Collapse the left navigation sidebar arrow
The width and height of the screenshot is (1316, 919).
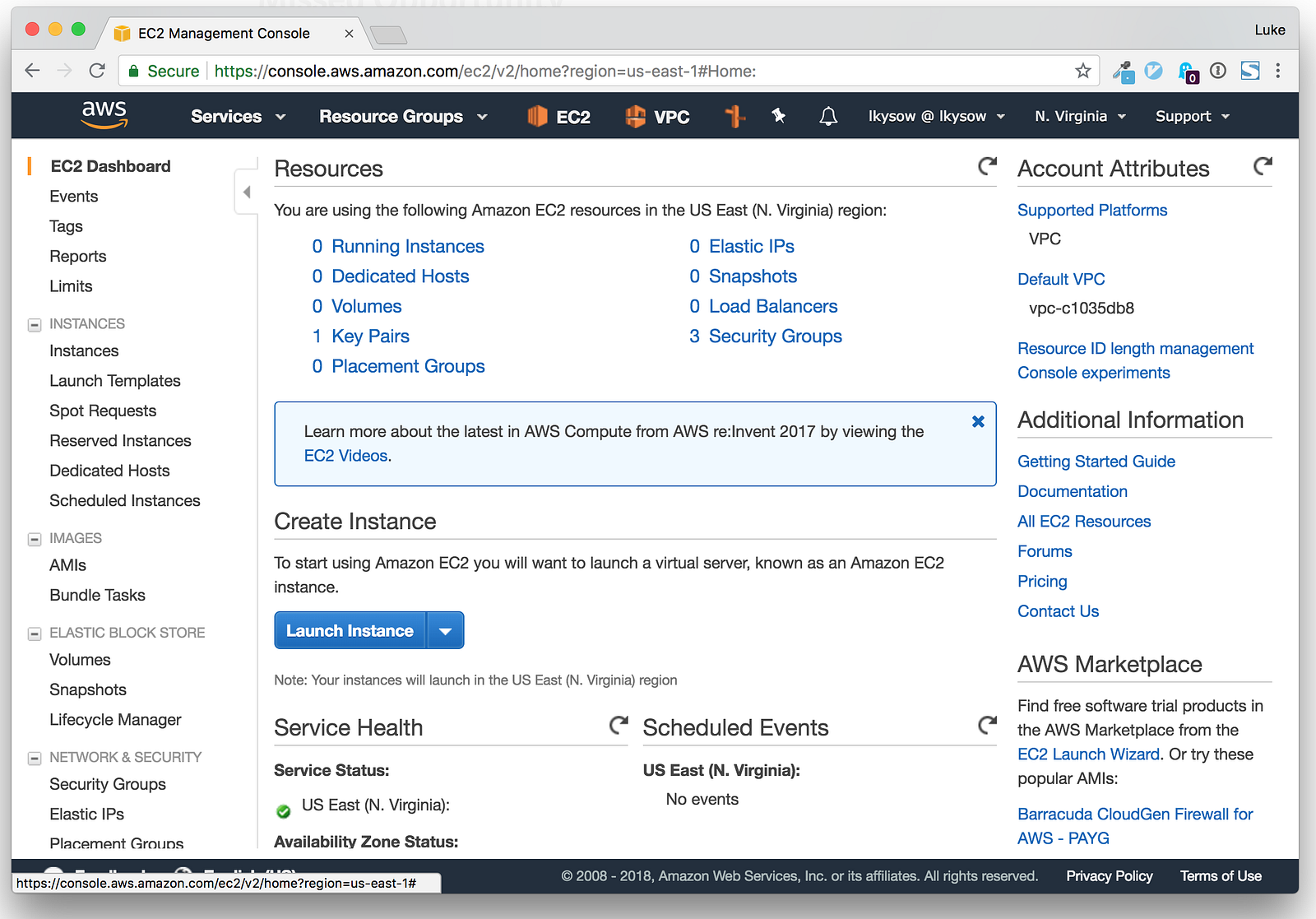coord(246,192)
